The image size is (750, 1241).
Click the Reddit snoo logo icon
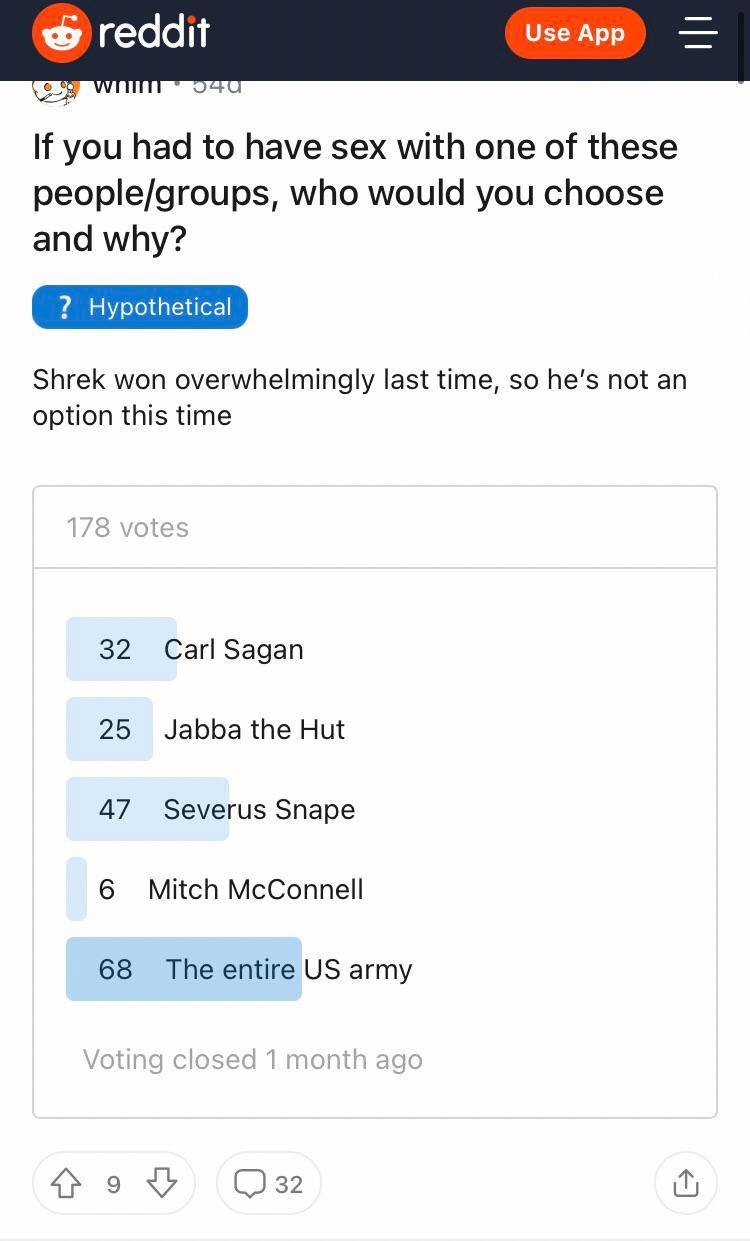click(x=60, y=32)
